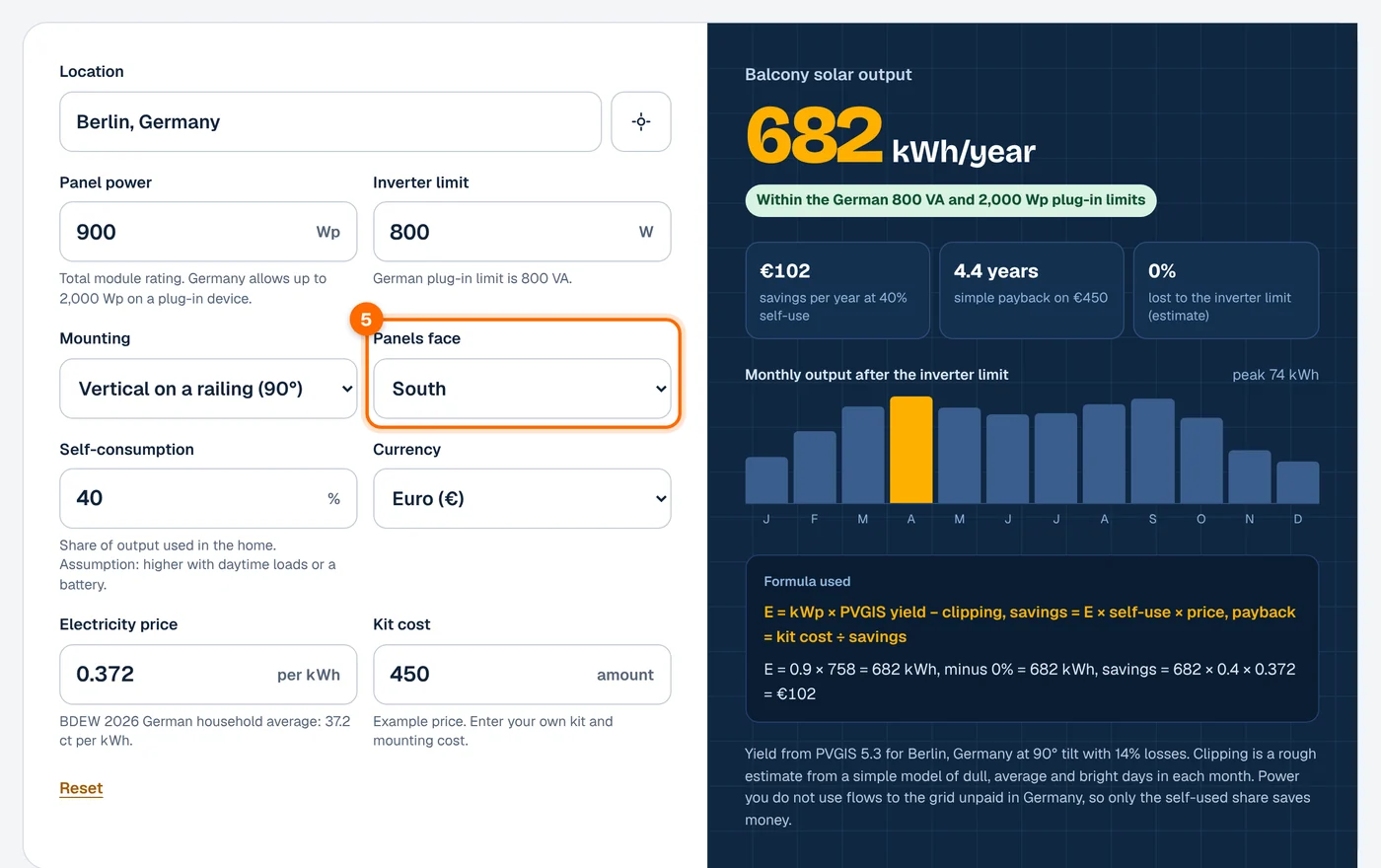Image resolution: width=1381 pixels, height=868 pixels.
Task: Click the 0% lost to inverter card
Action: pyautogui.click(x=1226, y=290)
